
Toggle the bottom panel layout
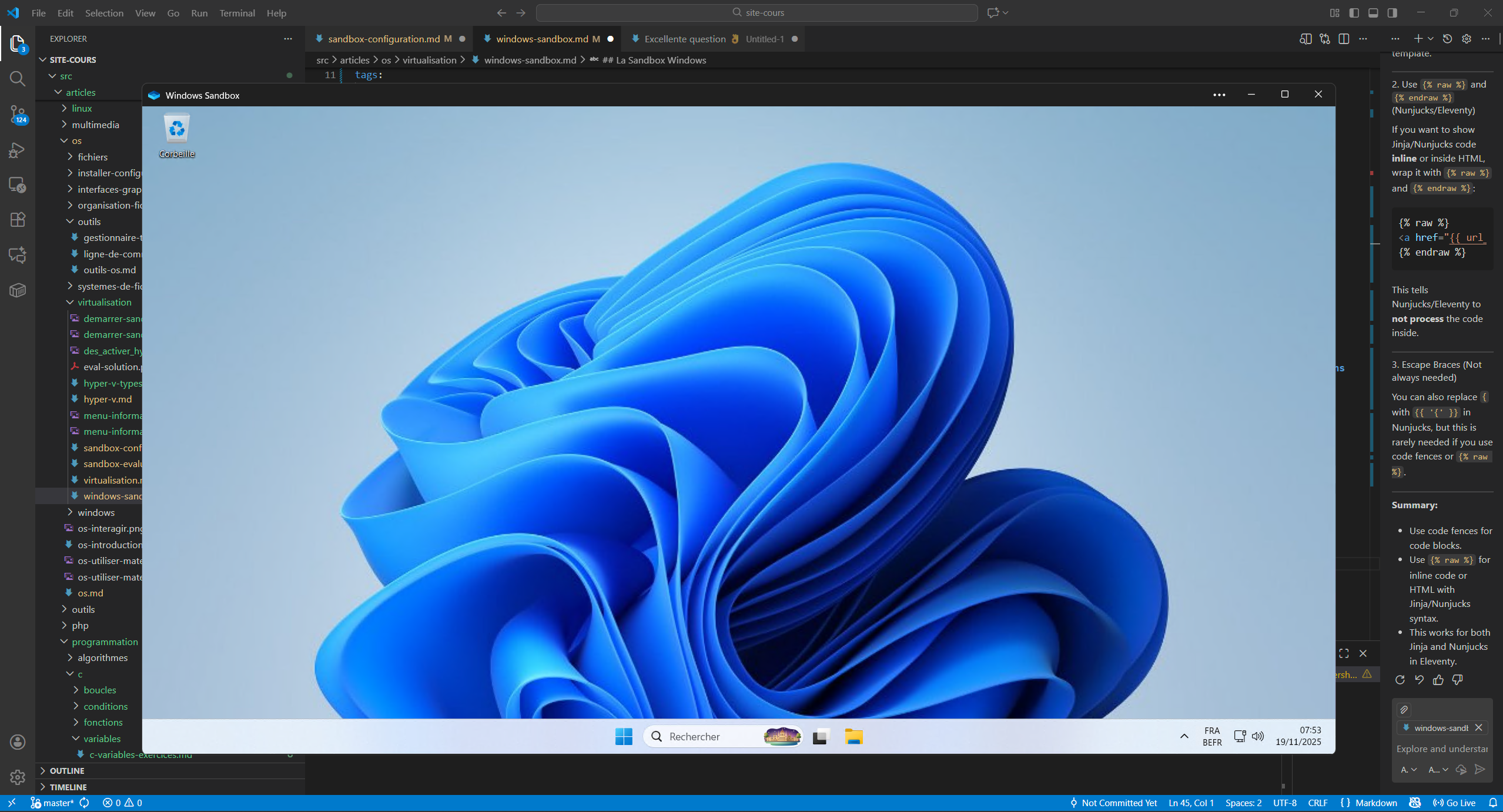(1373, 13)
